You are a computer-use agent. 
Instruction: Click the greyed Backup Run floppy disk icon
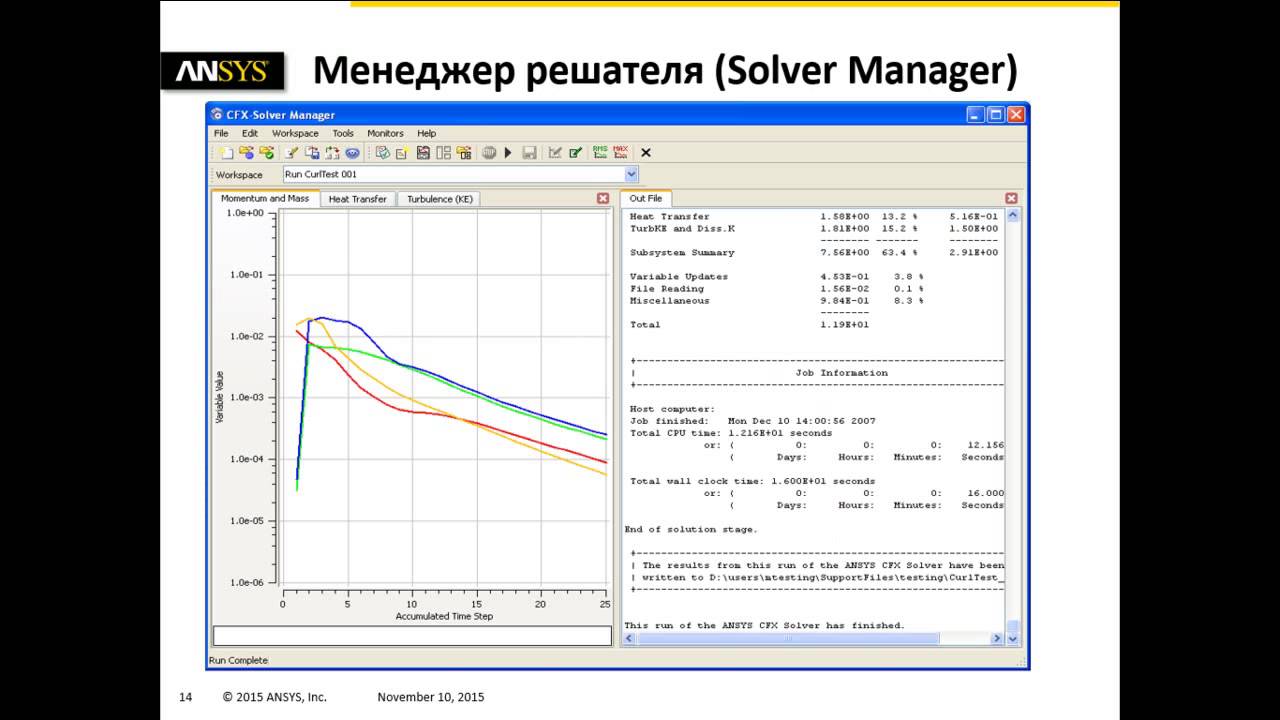click(x=529, y=153)
